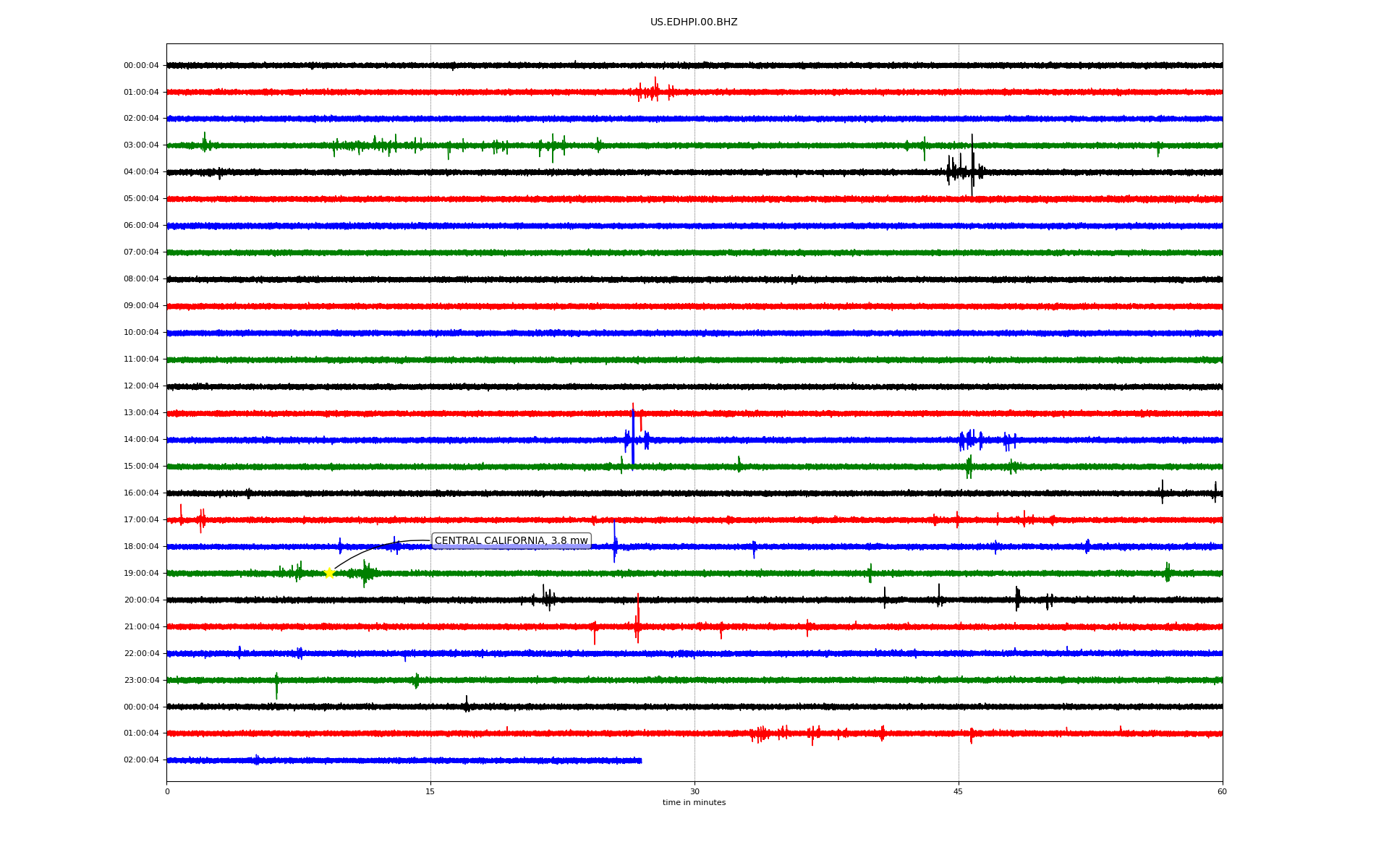The width and height of the screenshot is (1389, 868).
Task: Select the 08:00:04 row label
Action: 141,278
